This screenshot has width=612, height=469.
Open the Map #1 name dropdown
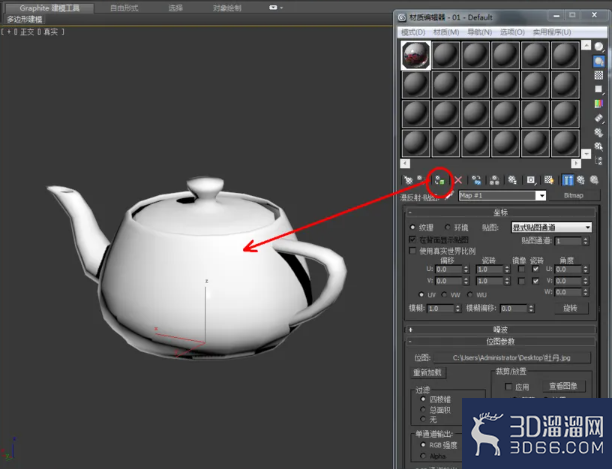[541, 195]
